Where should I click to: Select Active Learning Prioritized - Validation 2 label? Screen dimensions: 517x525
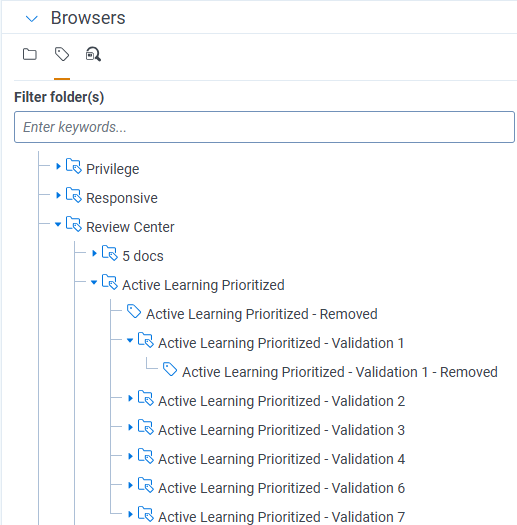(282, 401)
